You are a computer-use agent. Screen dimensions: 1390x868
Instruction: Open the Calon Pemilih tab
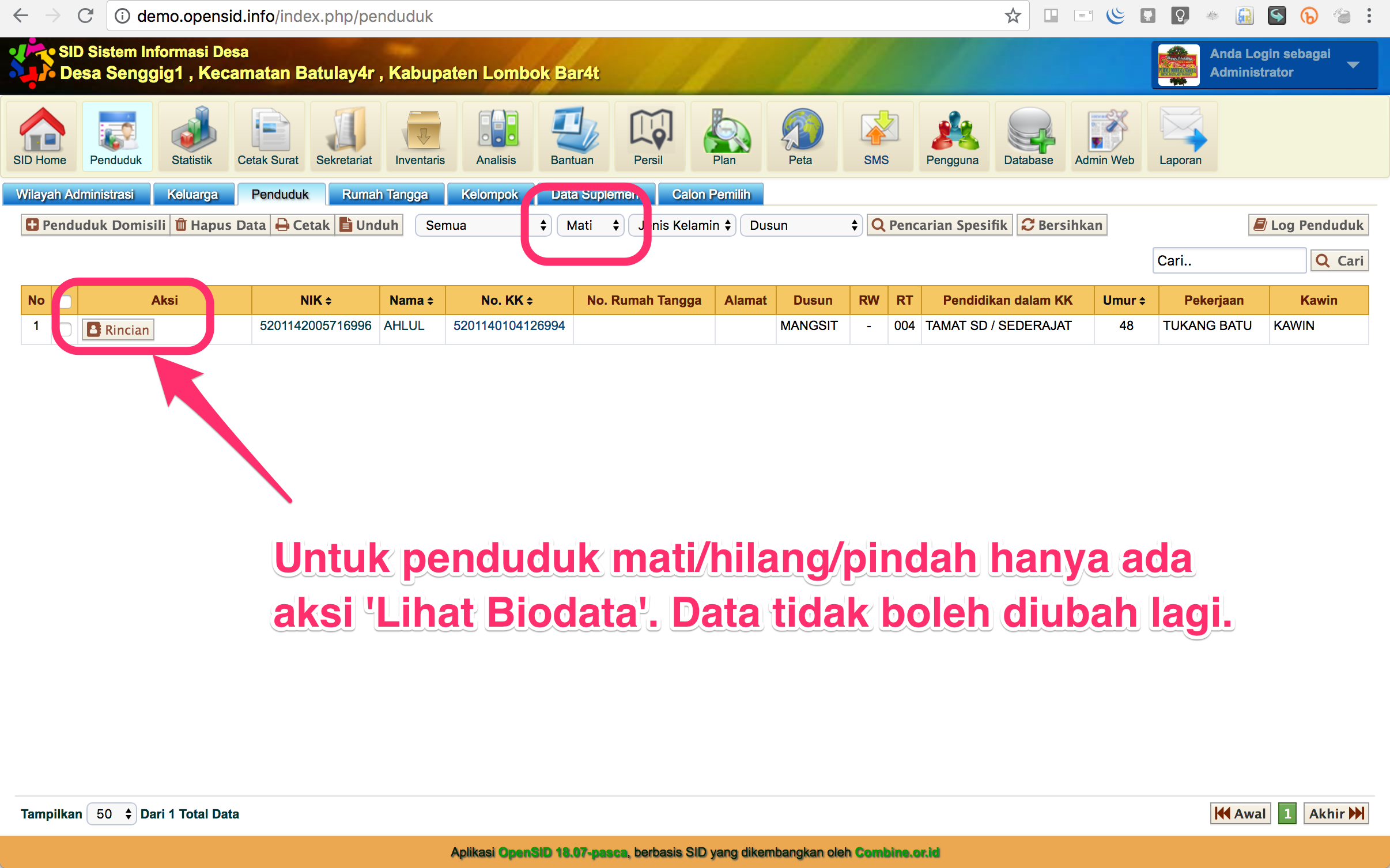coord(710,194)
